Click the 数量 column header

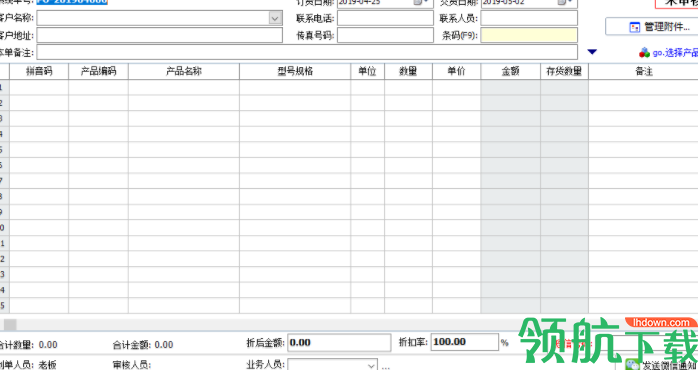408,72
